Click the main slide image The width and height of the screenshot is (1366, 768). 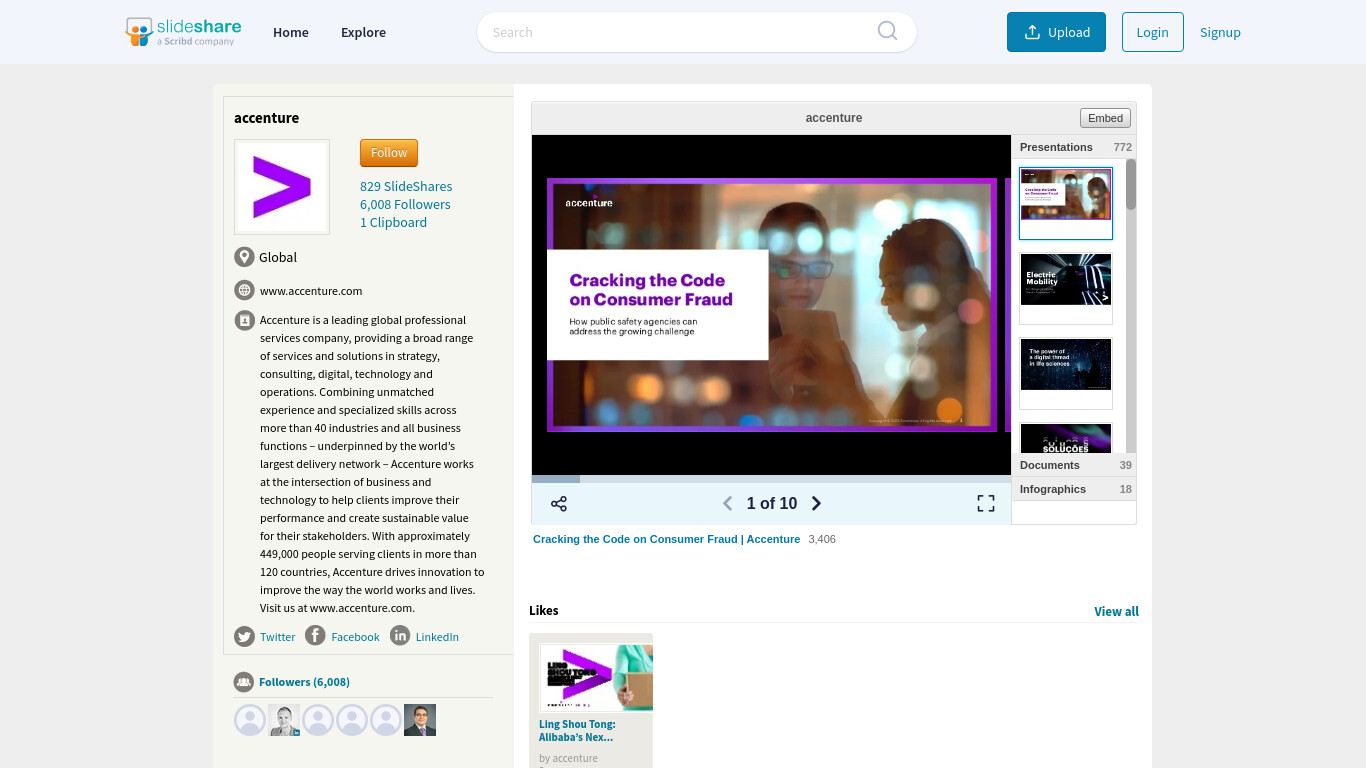pyautogui.click(x=771, y=305)
